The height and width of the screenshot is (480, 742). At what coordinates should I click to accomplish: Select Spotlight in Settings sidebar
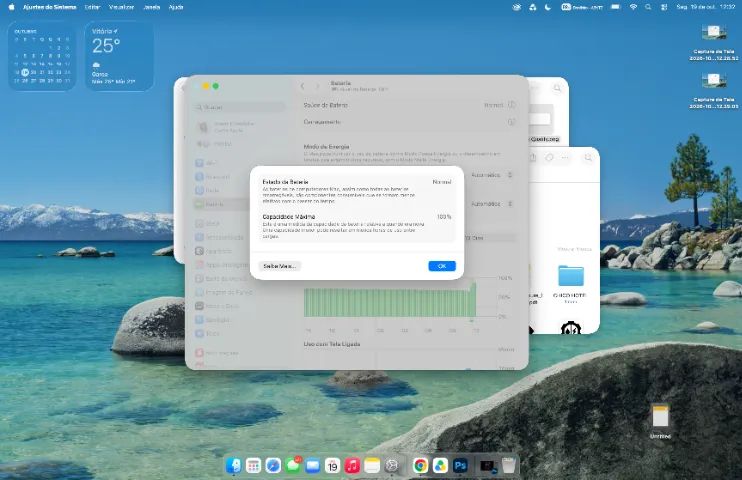click(x=213, y=320)
